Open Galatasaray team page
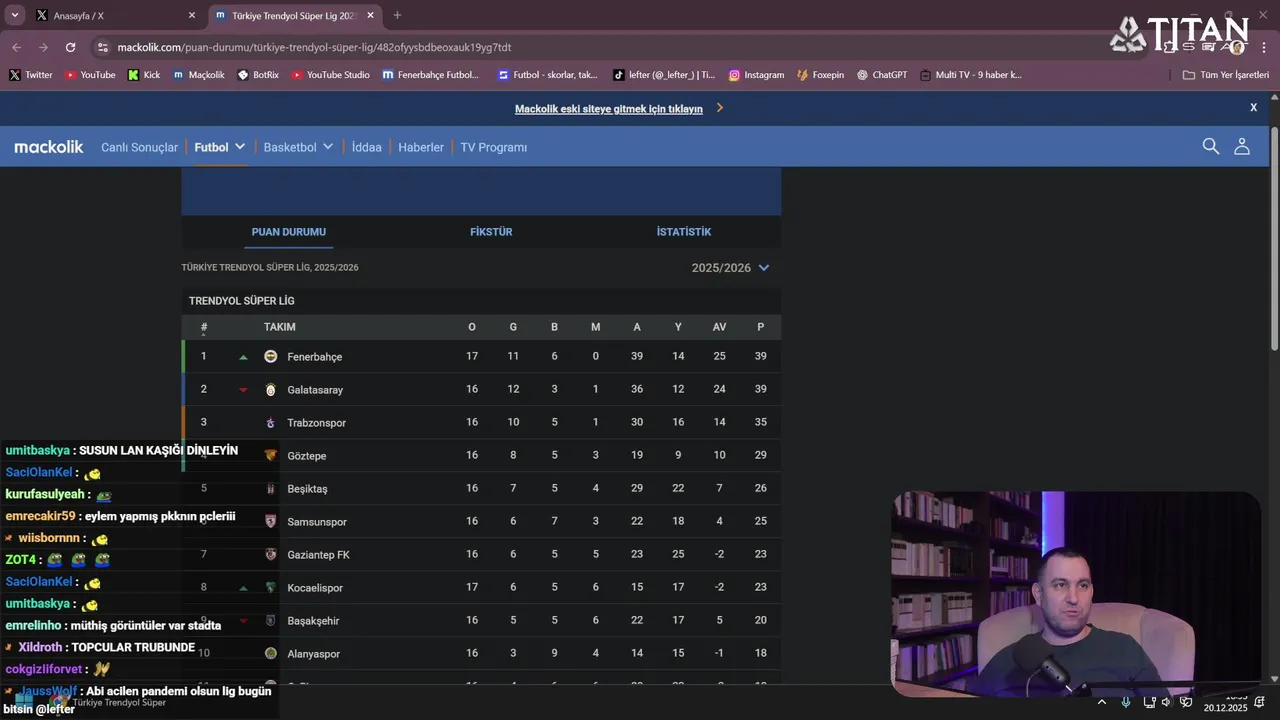Viewport: 1280px width, 720px height. 315,390
